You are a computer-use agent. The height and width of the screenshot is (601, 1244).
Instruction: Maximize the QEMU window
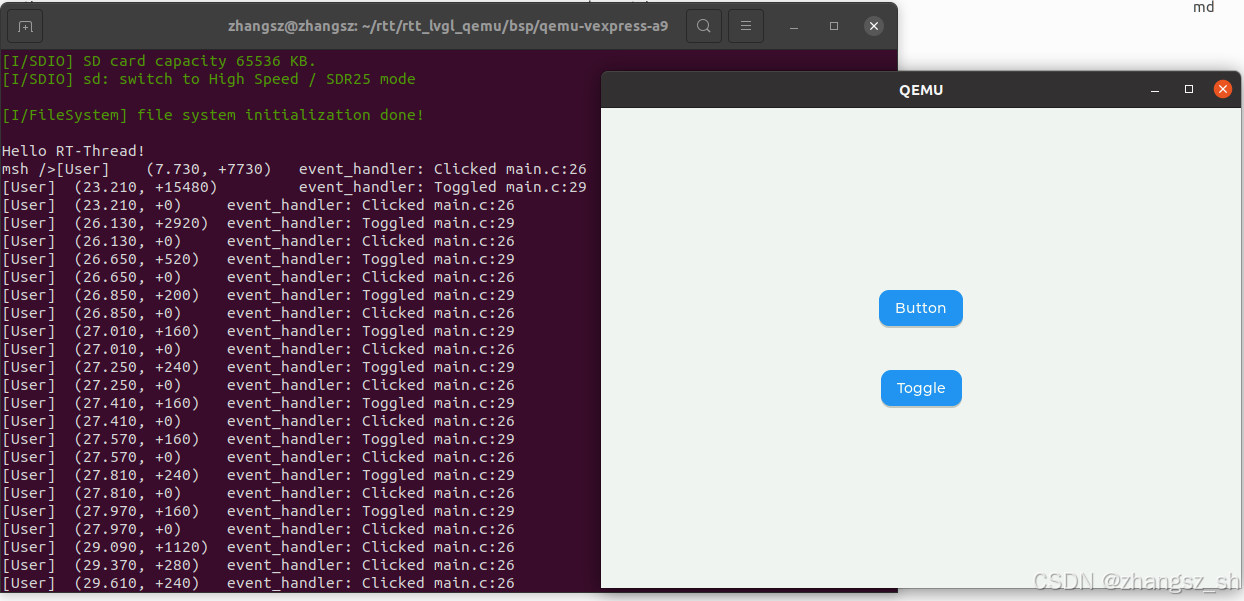tap(1189, 90)
